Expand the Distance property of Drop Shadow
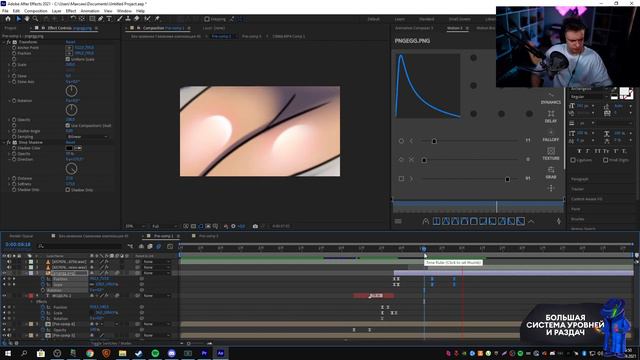Screen dimensions: 640x360 [9, 178]
